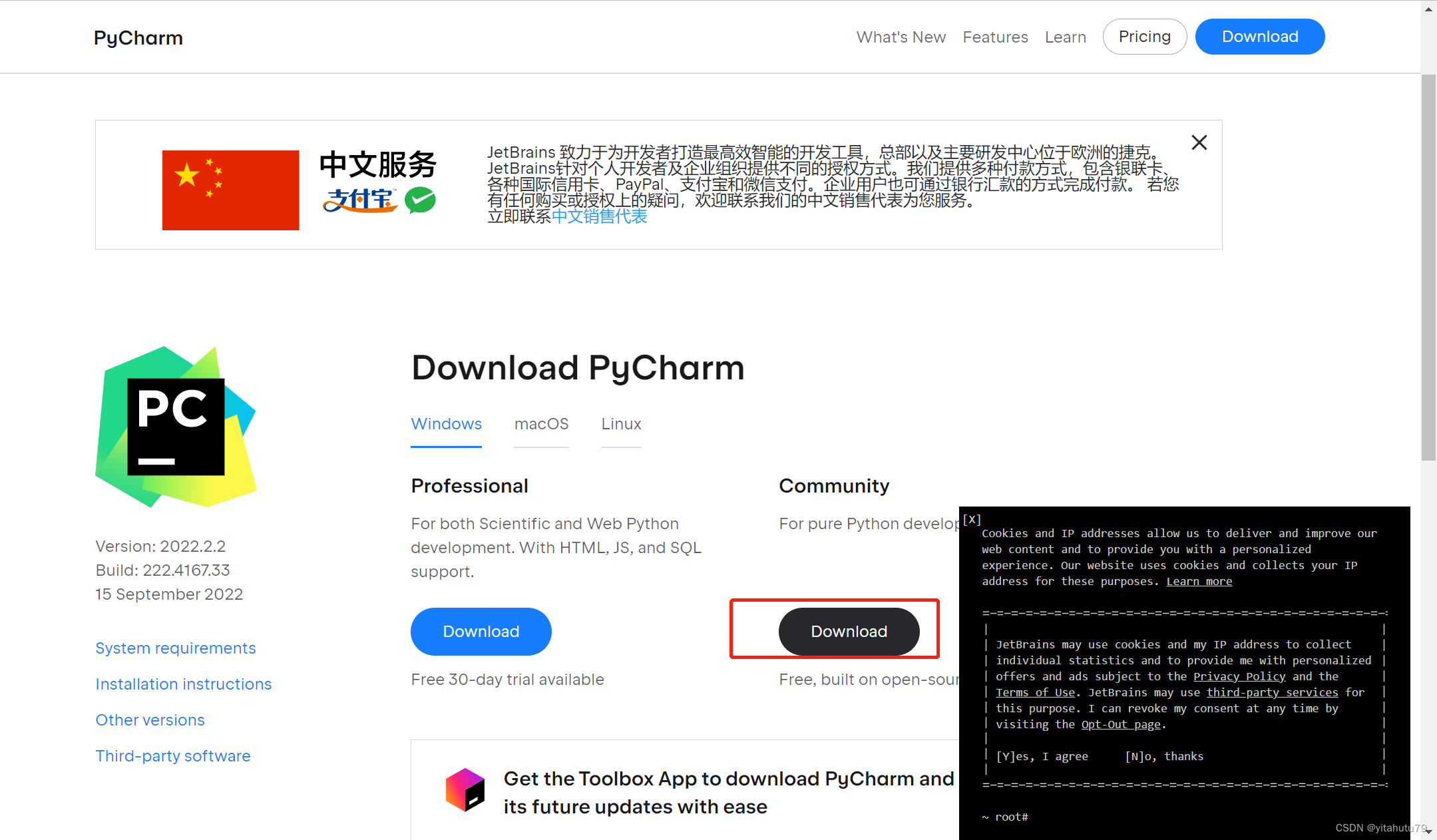Click the blue Download button in header
1437x840 pixels.
(1259, 37)
